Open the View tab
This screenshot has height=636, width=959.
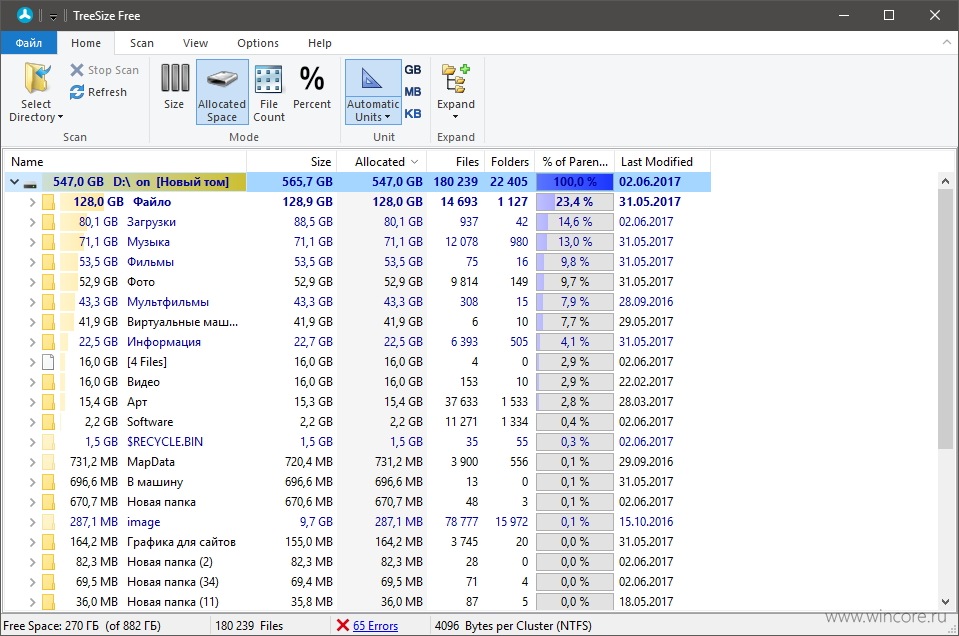pos(195,43)
